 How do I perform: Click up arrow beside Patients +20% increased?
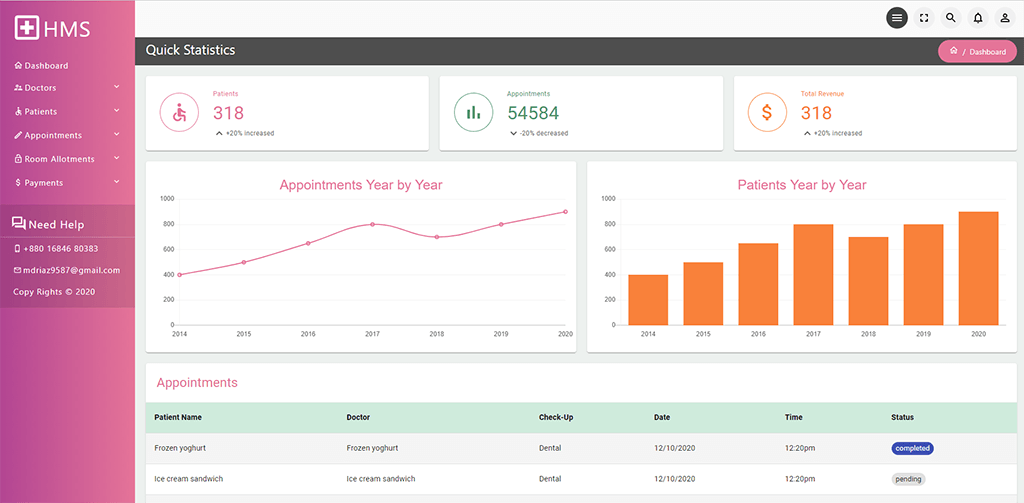click(x=219, y=133)
